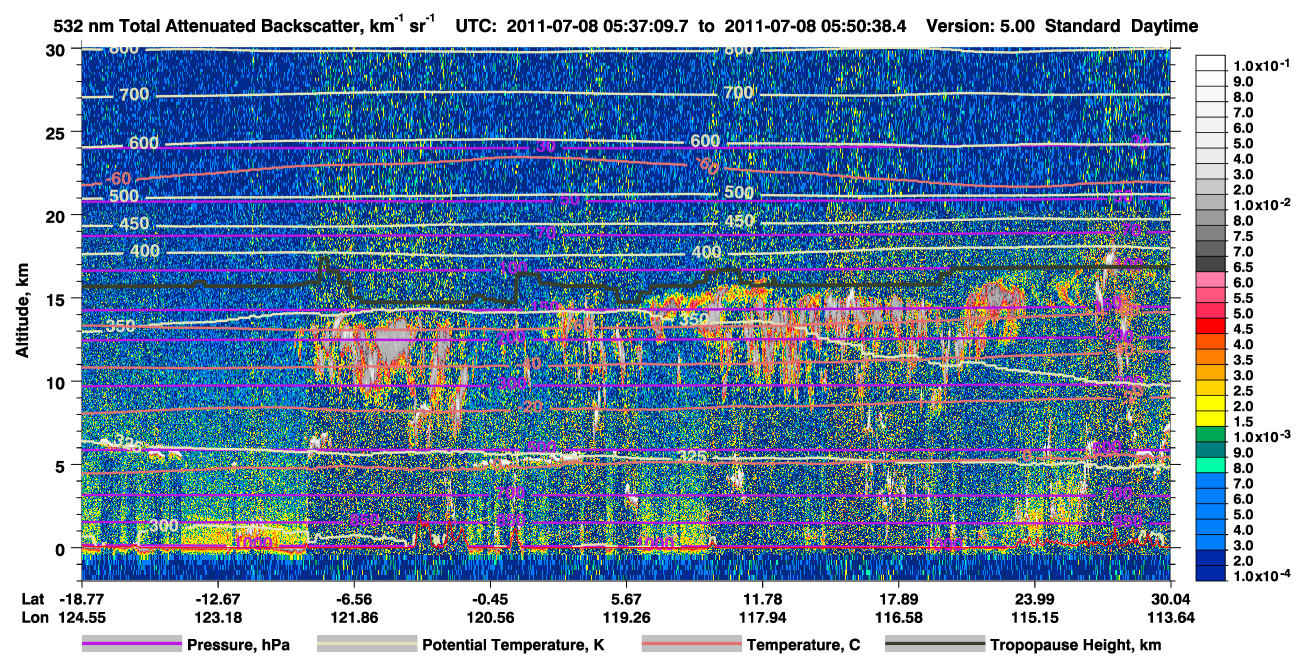Viewport: 1300px width, 667px height.
Task: Click the 'Version: 5.00' text
Action: [981, 28]
